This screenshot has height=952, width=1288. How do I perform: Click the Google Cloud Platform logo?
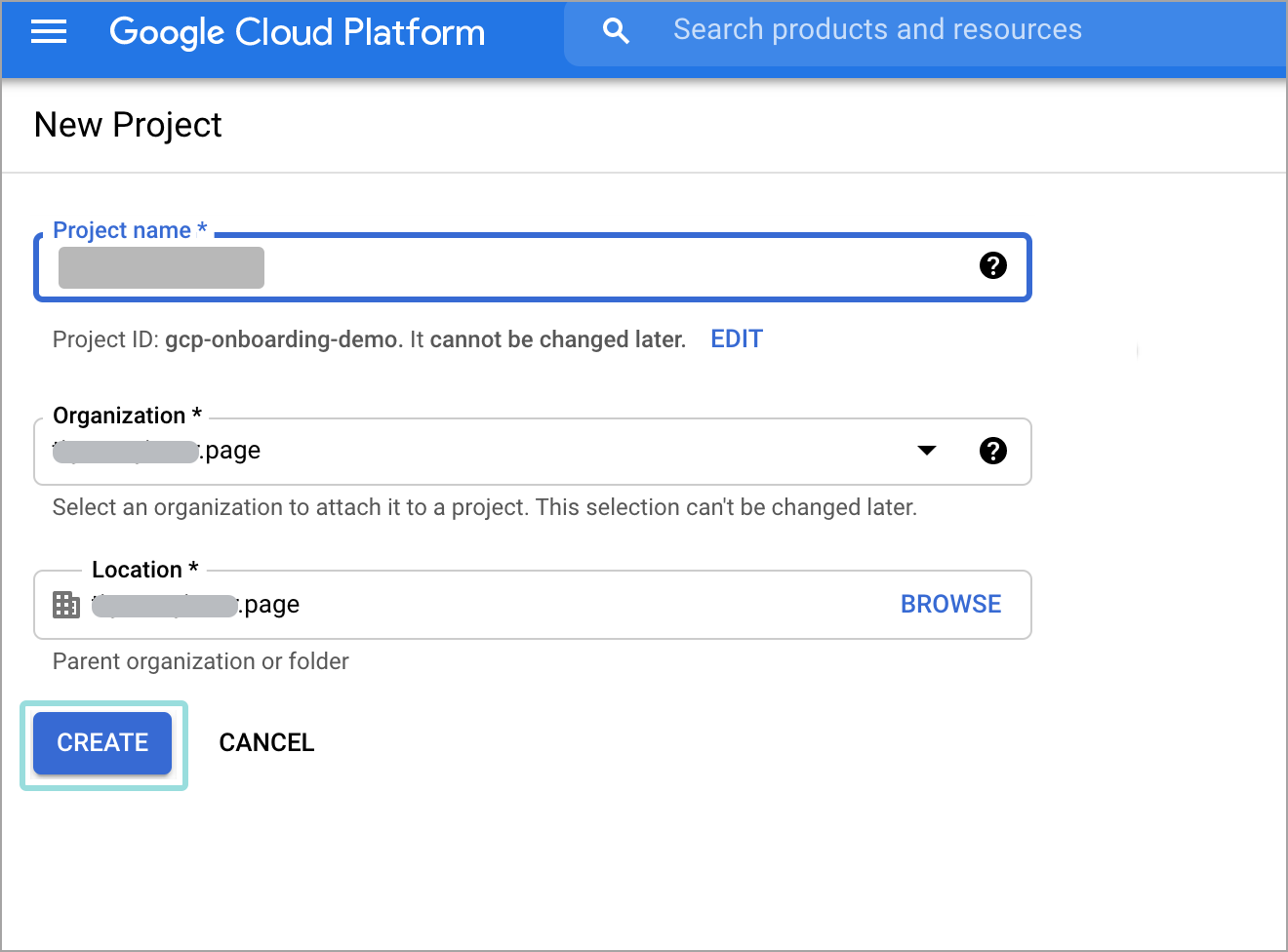click(x=297, y=31)
